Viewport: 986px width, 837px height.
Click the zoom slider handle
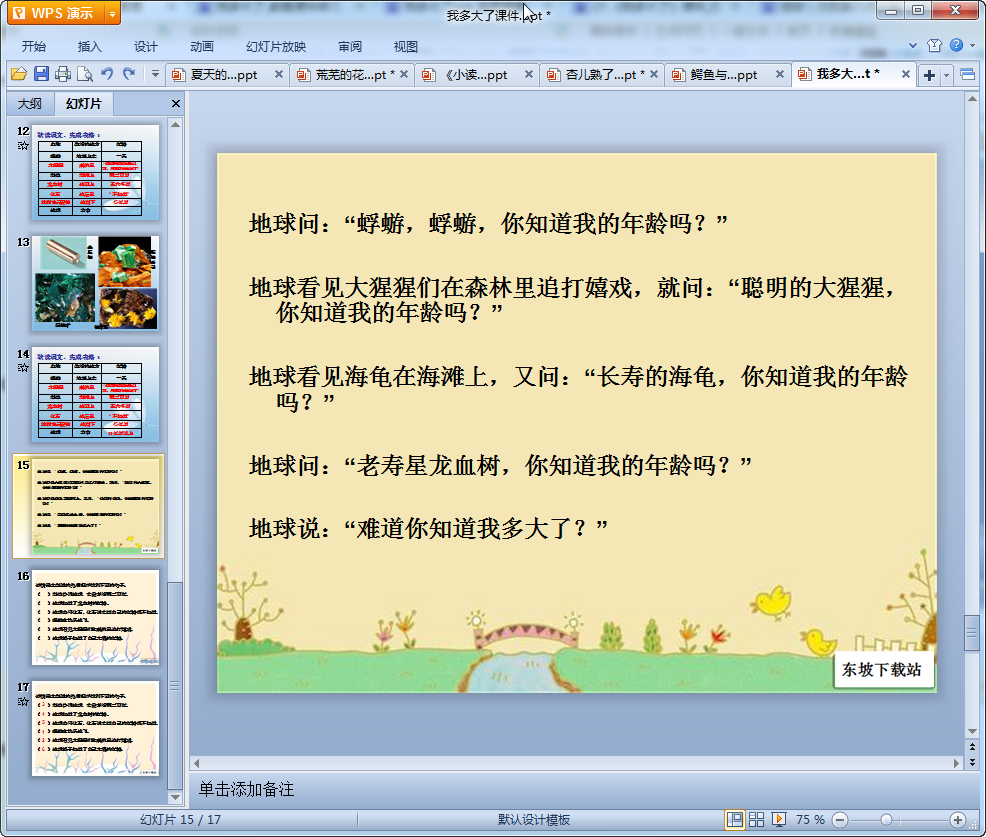pos(886,819)
